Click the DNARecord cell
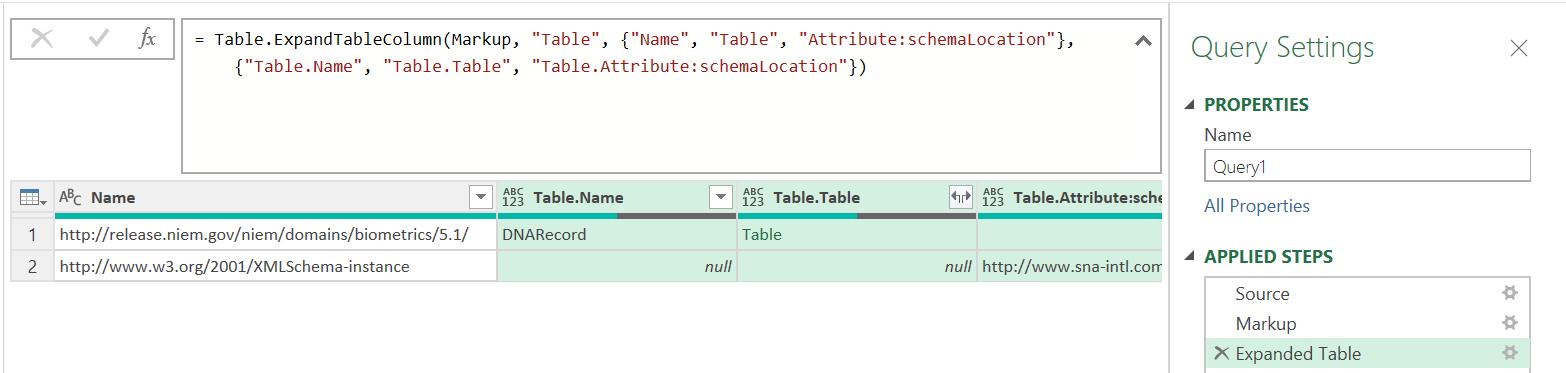1566x373 pixels. [x=617, y=235]
